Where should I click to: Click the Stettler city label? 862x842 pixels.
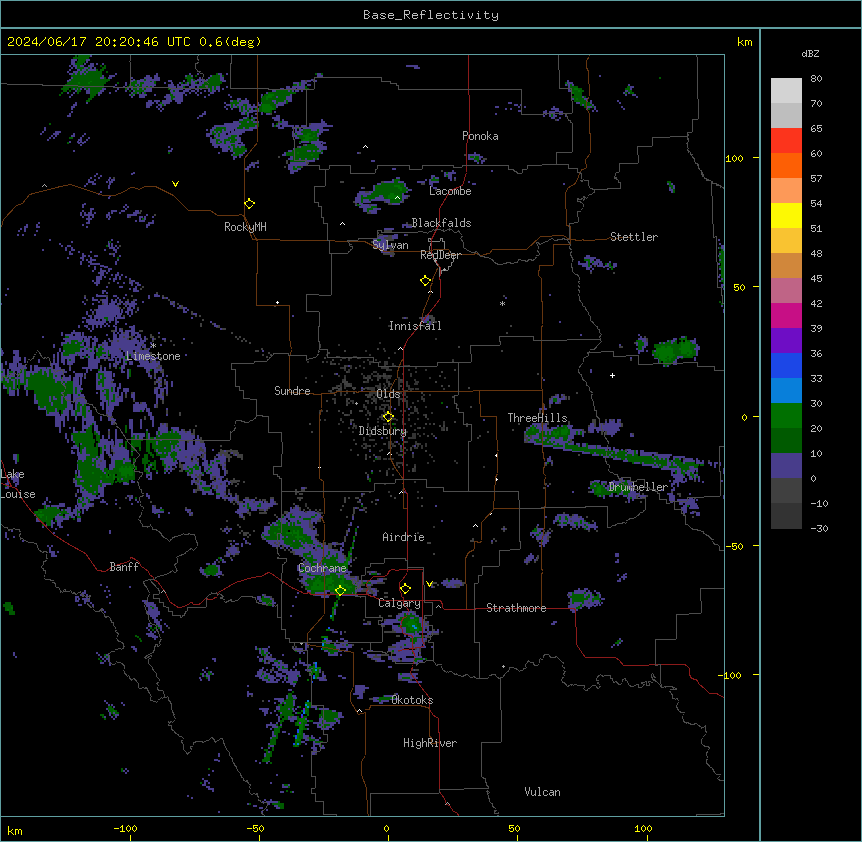(x=634, y=237)
